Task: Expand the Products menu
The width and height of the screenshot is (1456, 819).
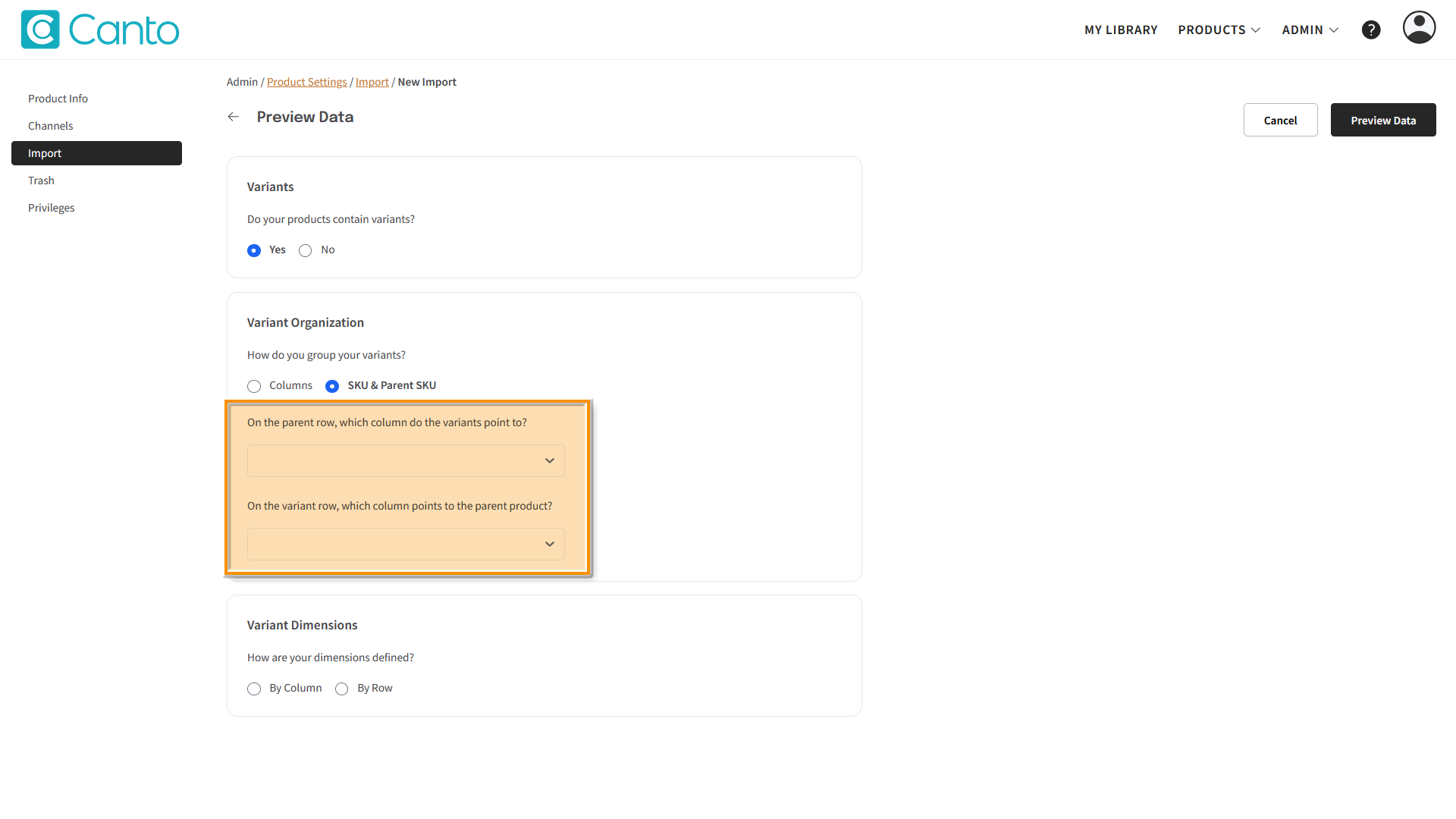Action: click(x=1219, y=30)
